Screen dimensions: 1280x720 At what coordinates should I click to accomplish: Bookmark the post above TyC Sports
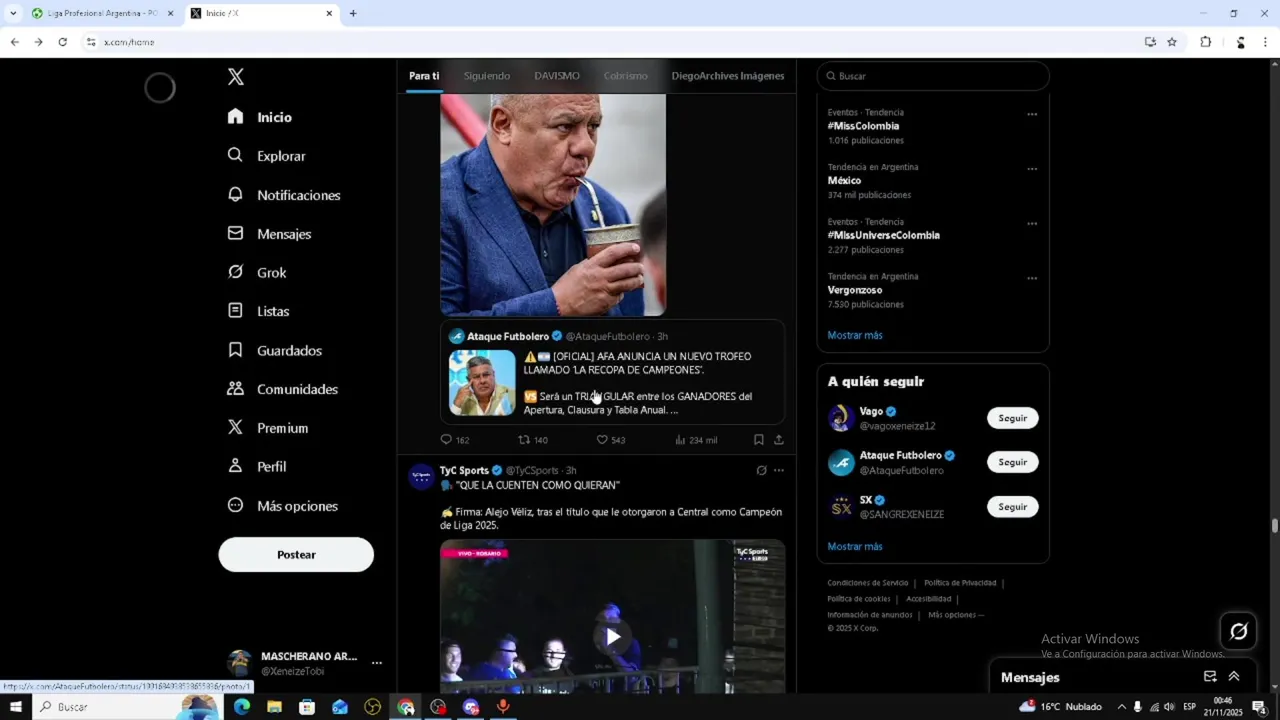point(759,440)
